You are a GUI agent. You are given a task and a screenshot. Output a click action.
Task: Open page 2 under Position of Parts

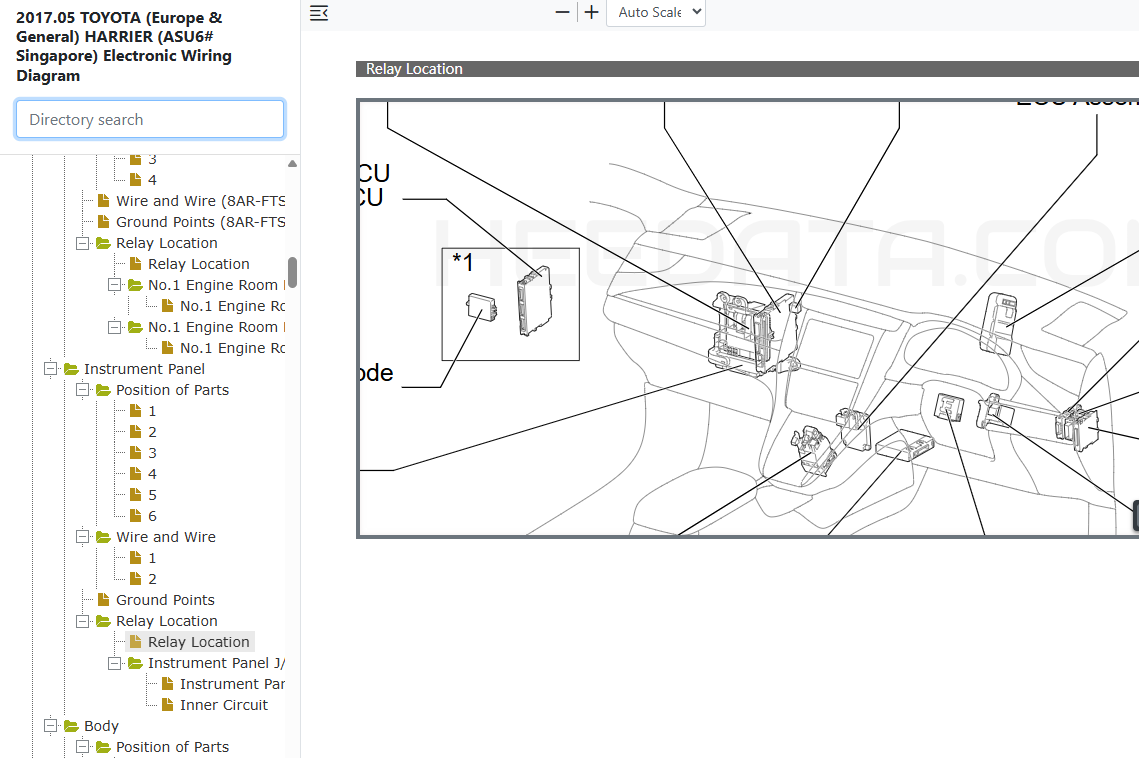tap(152, 432)
